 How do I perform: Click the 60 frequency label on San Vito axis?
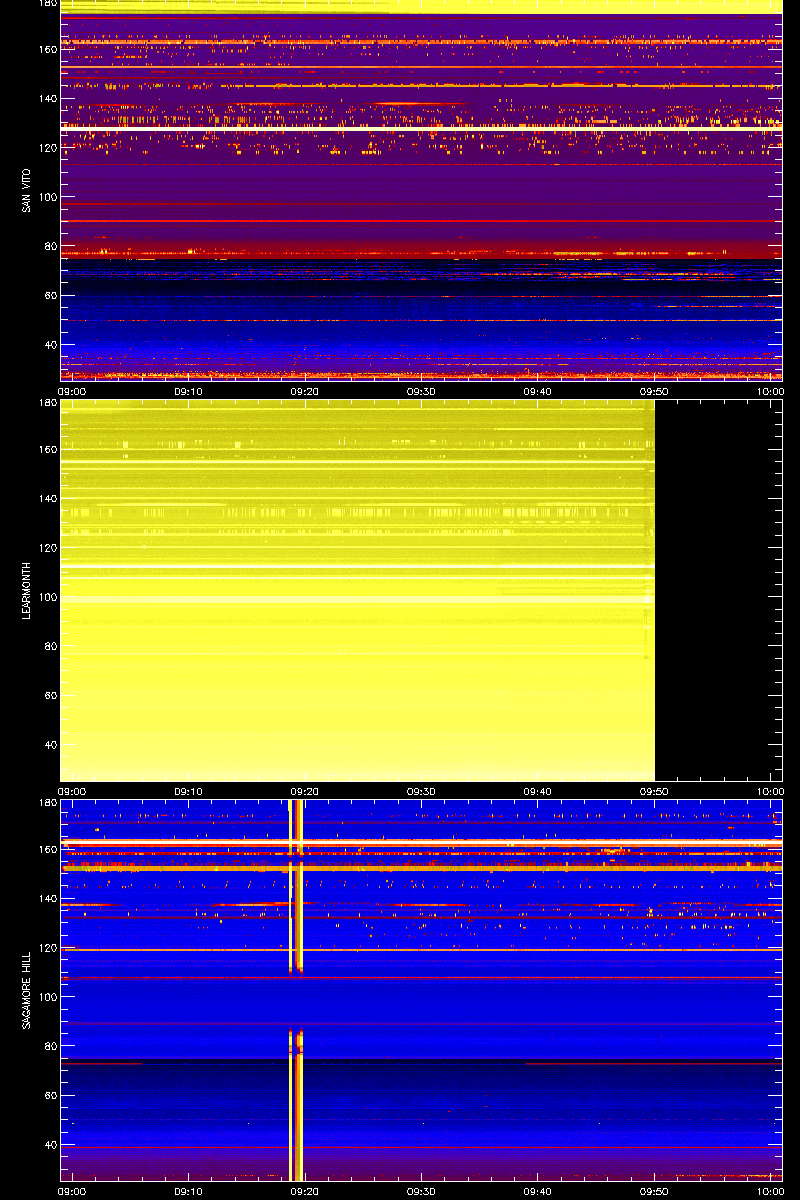(x=50, y=295)
